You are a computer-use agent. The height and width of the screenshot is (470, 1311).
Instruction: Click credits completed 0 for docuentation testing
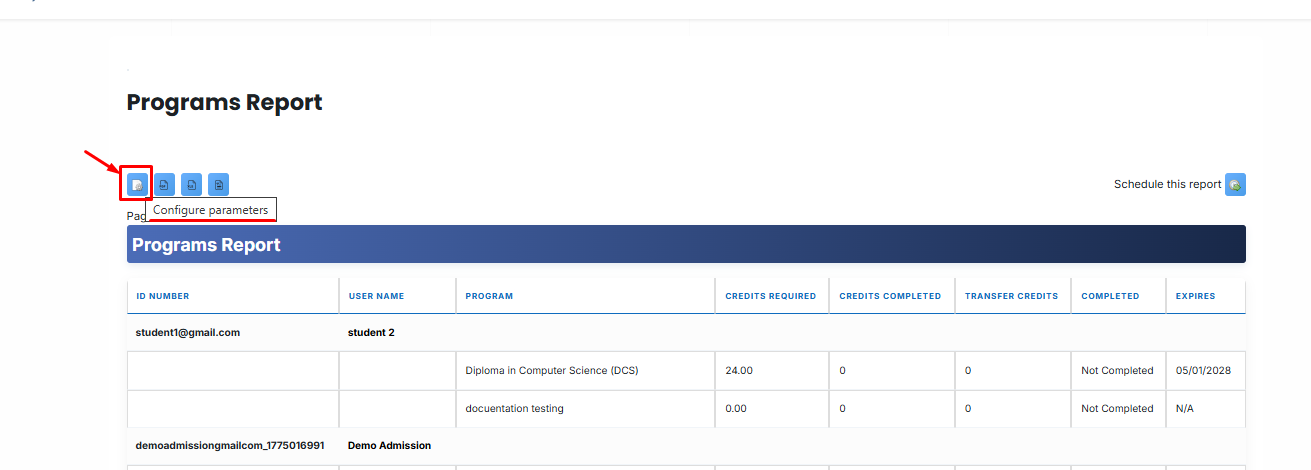point(842,408)
